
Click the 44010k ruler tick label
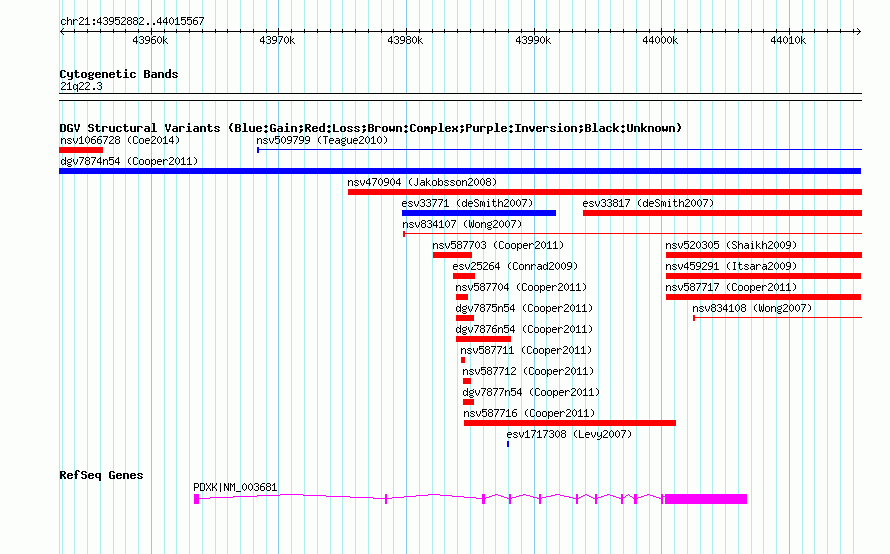(788, 40)
